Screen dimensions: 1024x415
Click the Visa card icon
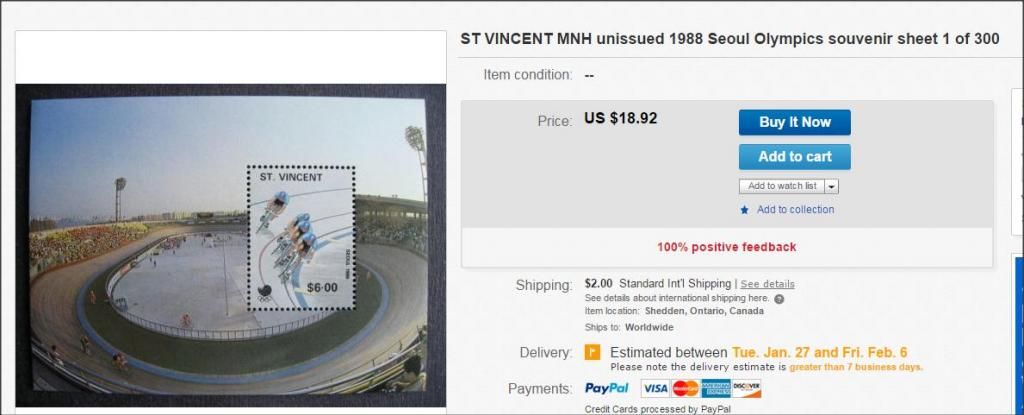655,389
